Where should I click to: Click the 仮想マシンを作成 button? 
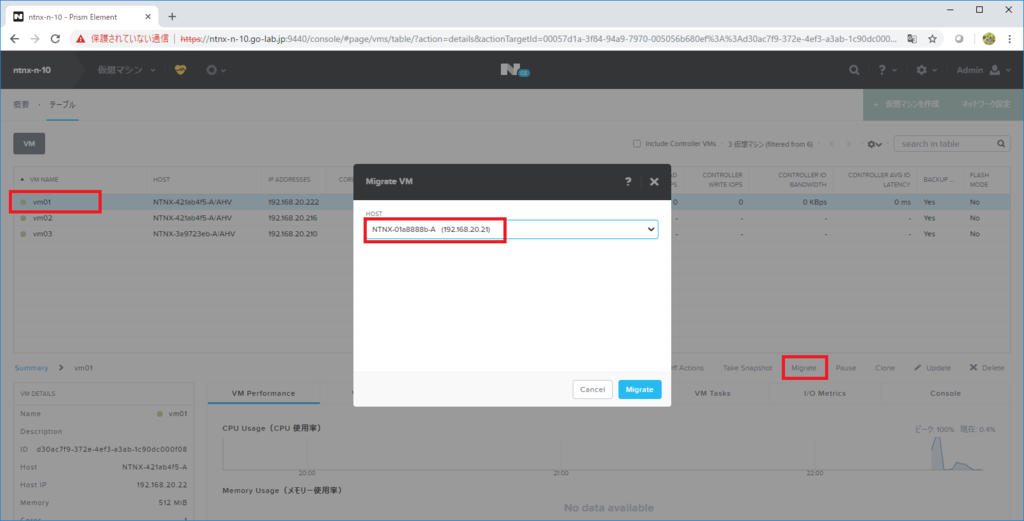[x=906, y=104]
